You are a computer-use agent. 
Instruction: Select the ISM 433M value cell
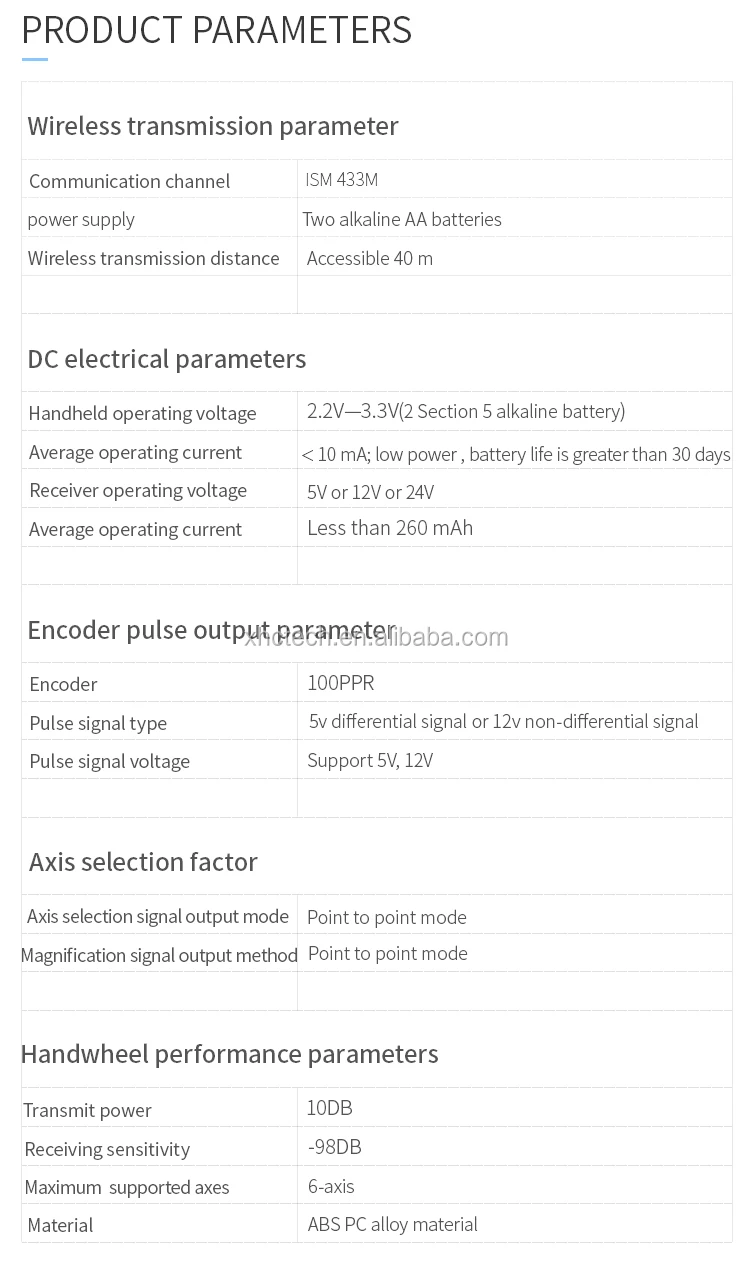coord(342,180)
